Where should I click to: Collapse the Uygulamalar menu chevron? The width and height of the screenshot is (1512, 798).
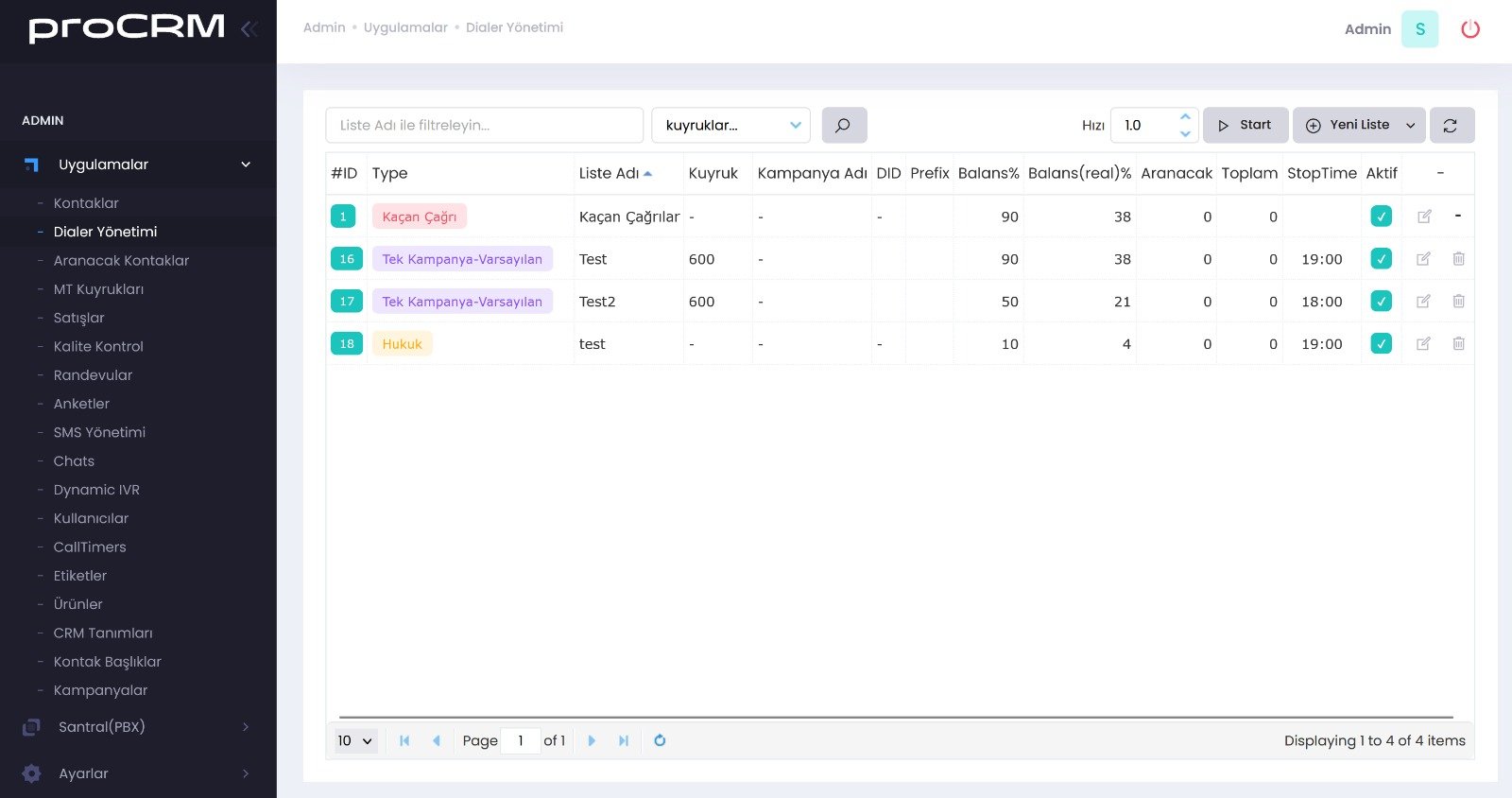click(246, 165)
